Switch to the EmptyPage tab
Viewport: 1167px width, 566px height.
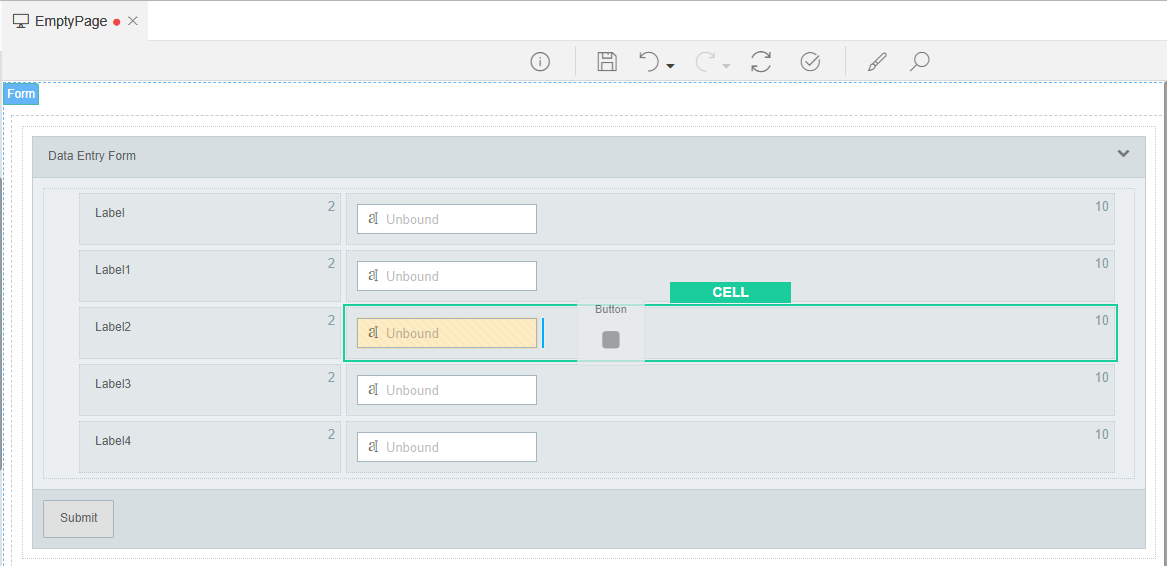point(70,21)
